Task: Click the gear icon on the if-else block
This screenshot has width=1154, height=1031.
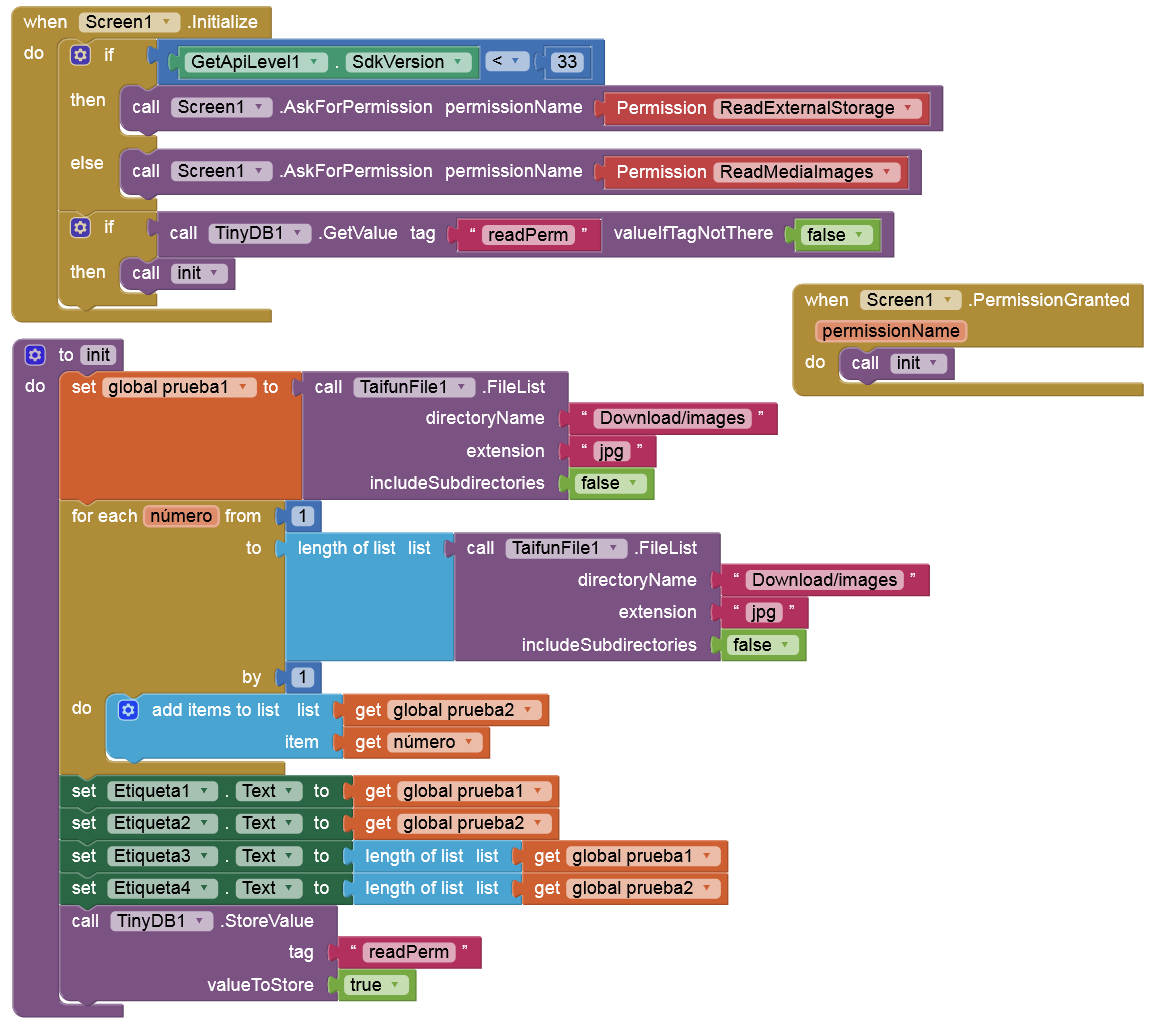Action: (x=80, y=55)
